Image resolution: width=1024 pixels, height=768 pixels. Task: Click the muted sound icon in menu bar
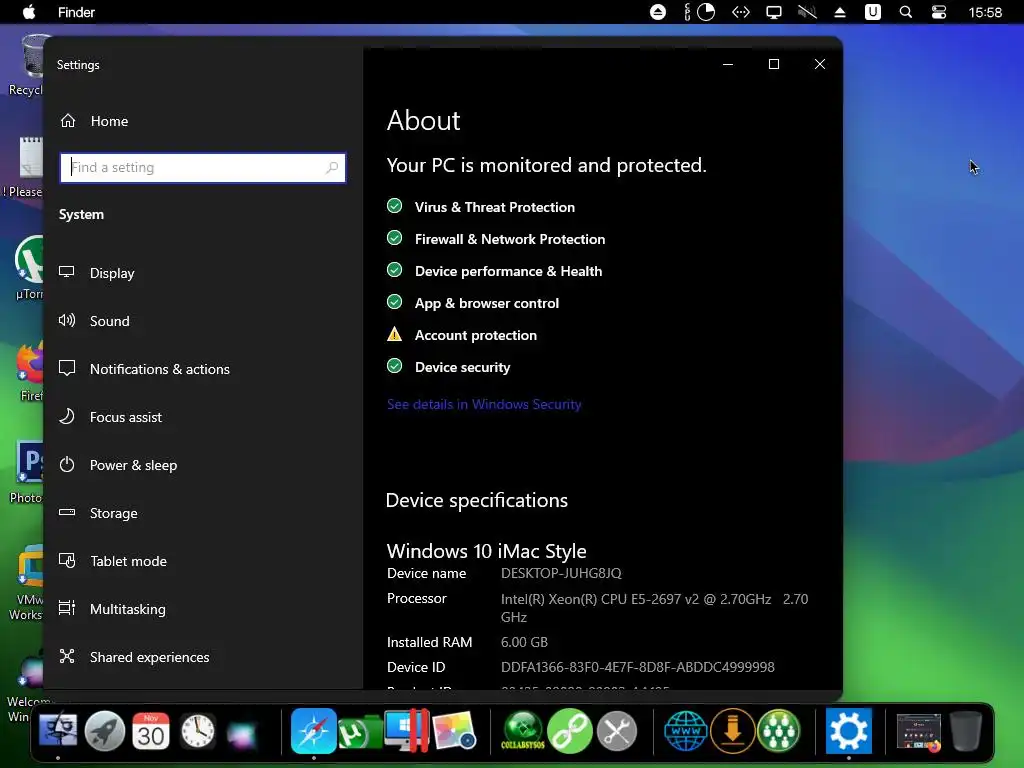[x=807, y=12]
